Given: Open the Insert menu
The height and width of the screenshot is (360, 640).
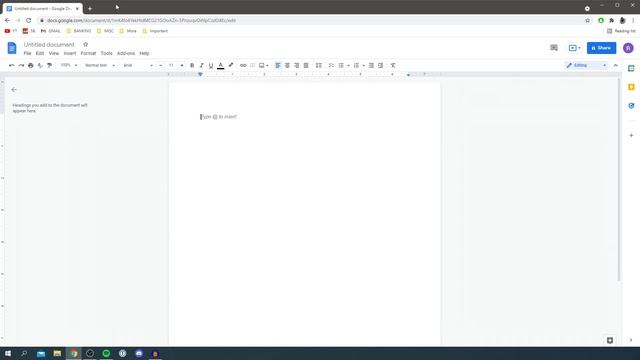Looking at the screenshot, I should click(x=70, y=53).
